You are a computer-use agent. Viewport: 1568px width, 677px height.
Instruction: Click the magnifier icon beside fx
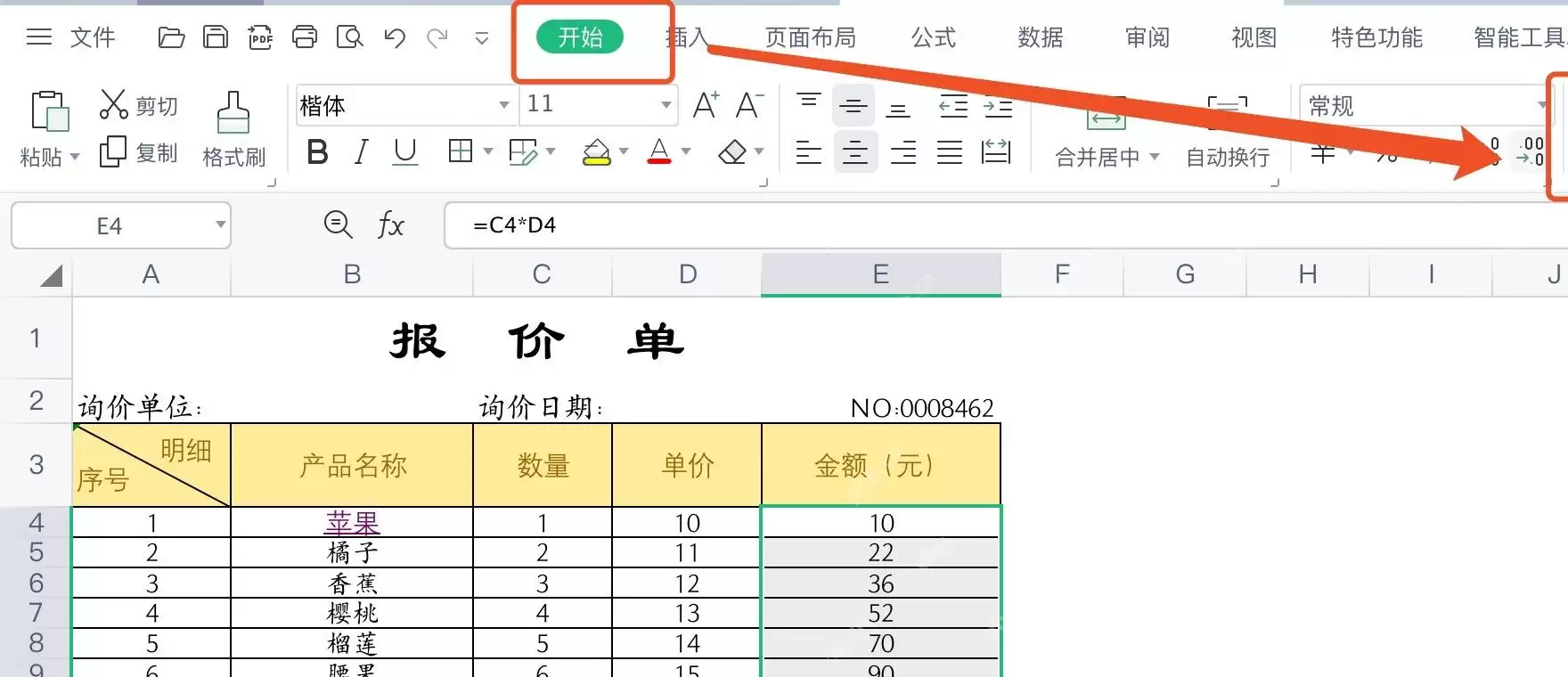pyautogui.click(x=338, y=224)
